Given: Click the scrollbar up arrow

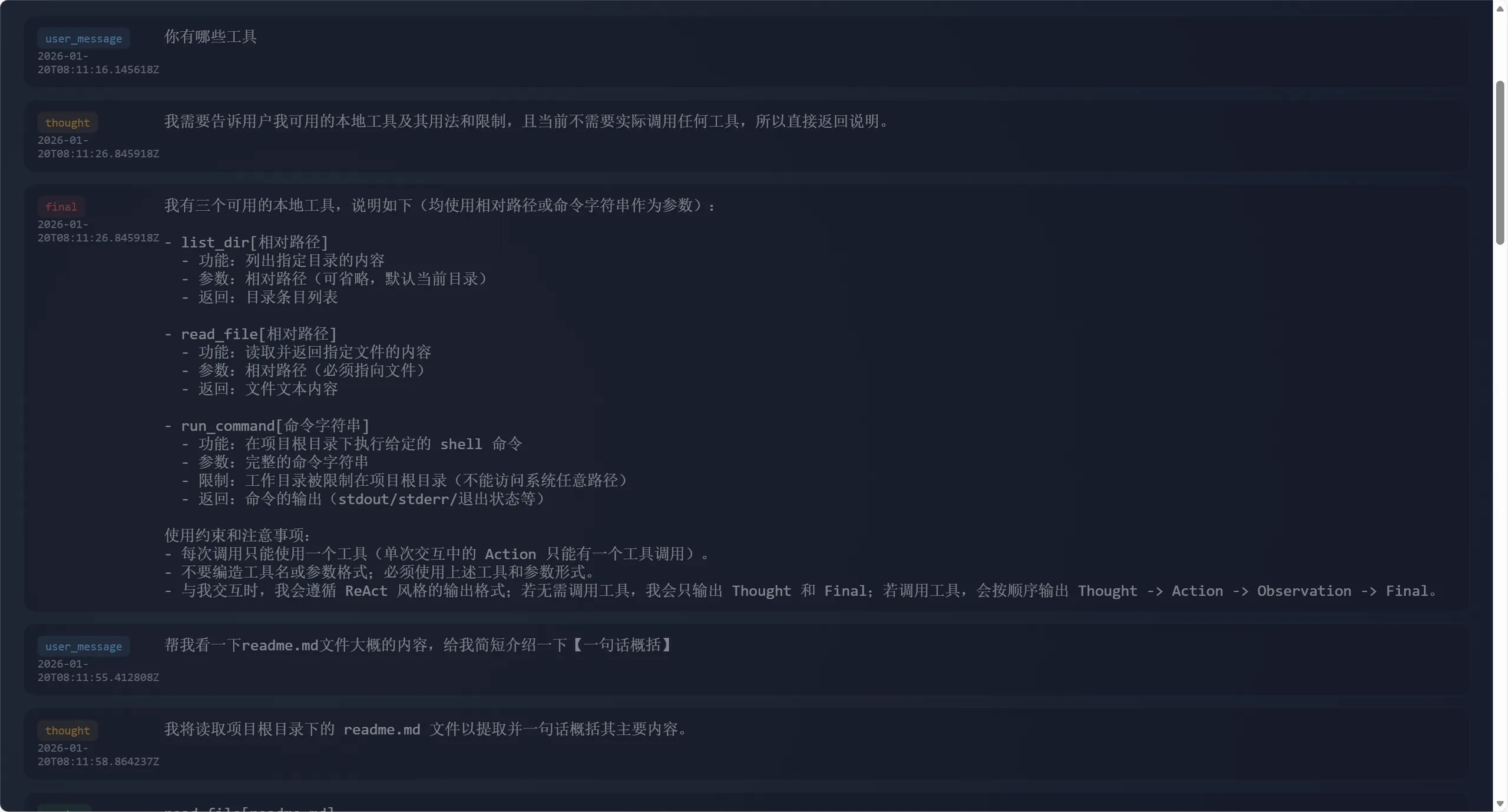Looking at the screenshot, I should click(1500, 8).
